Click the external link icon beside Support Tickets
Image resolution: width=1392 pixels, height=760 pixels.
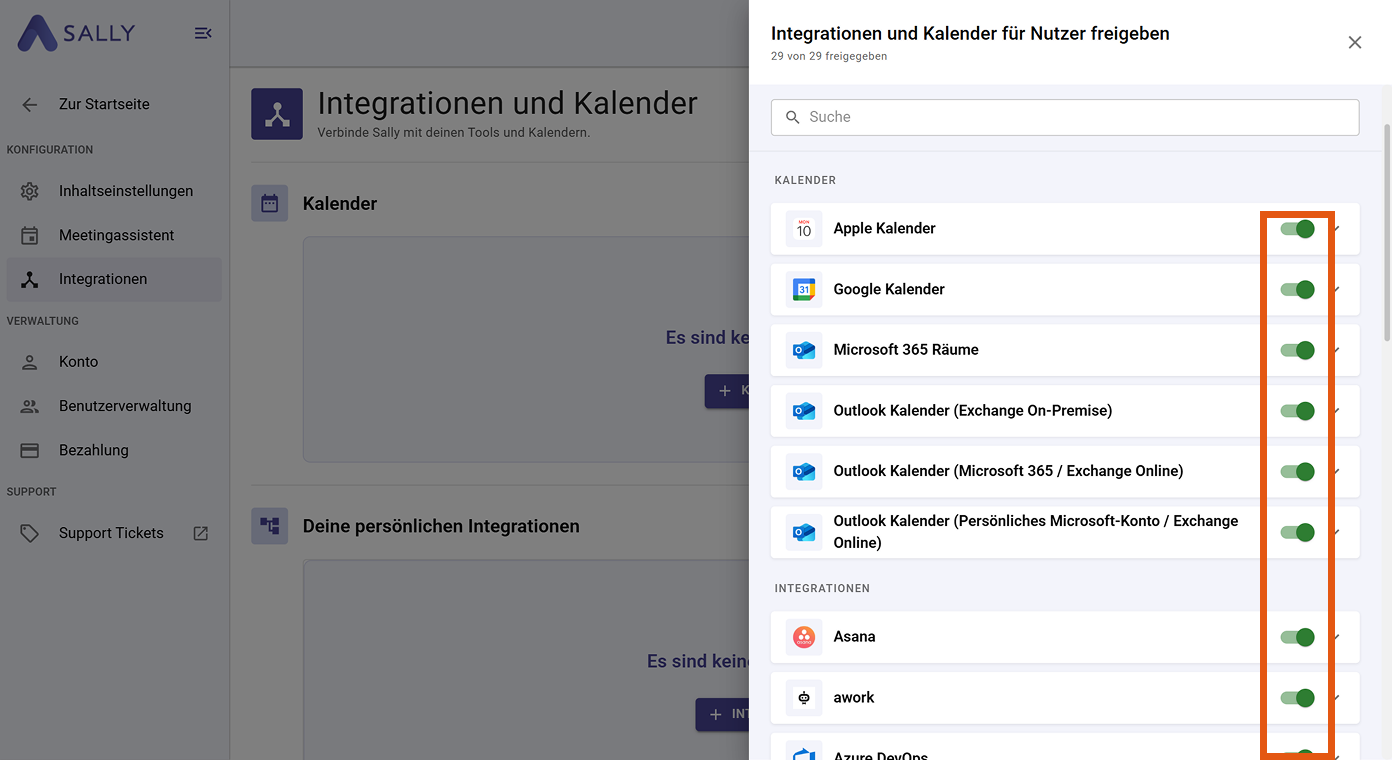point(201,533)
